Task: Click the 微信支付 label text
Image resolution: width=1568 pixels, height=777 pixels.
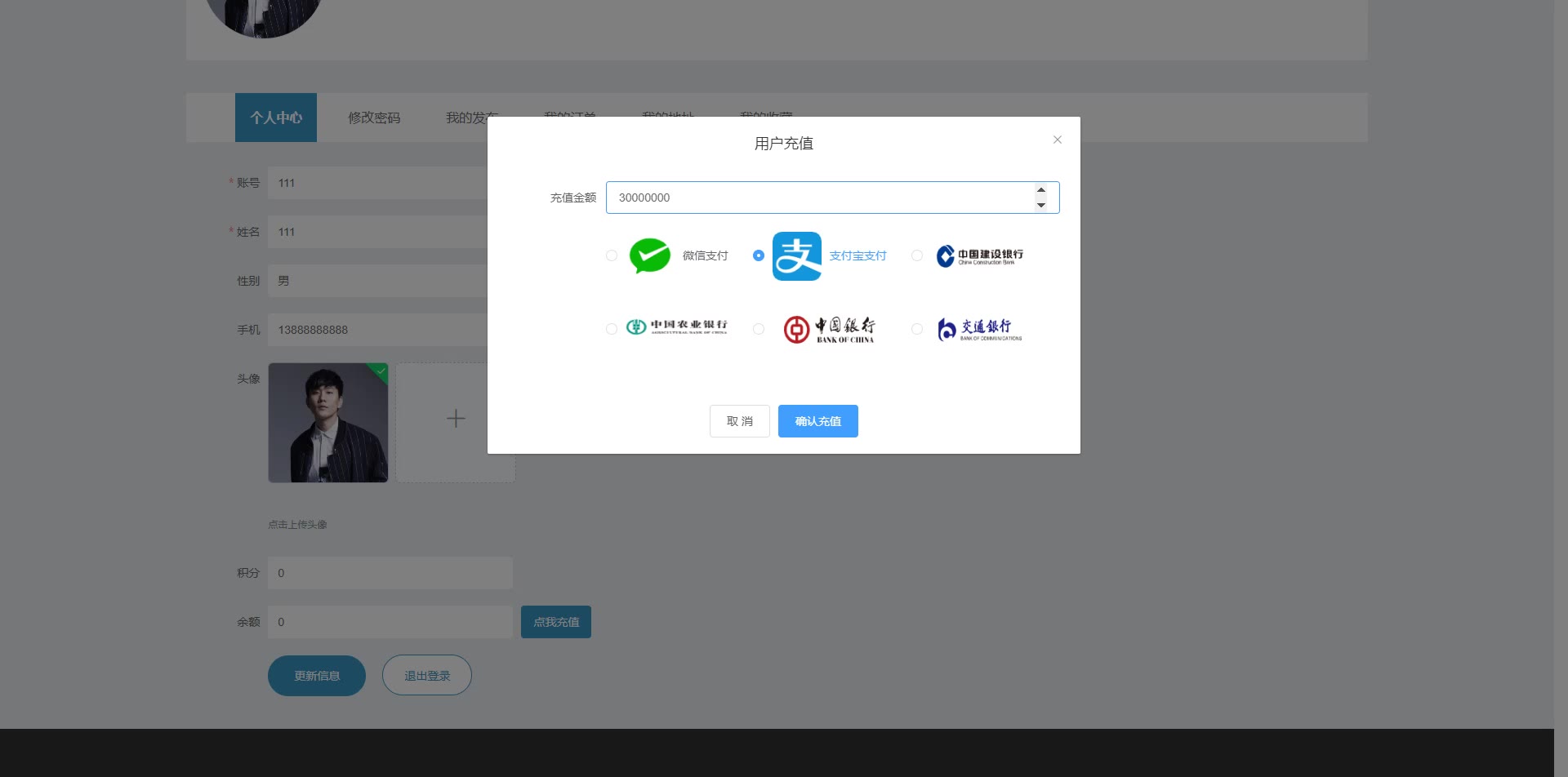Action: [x=705, y=255]
